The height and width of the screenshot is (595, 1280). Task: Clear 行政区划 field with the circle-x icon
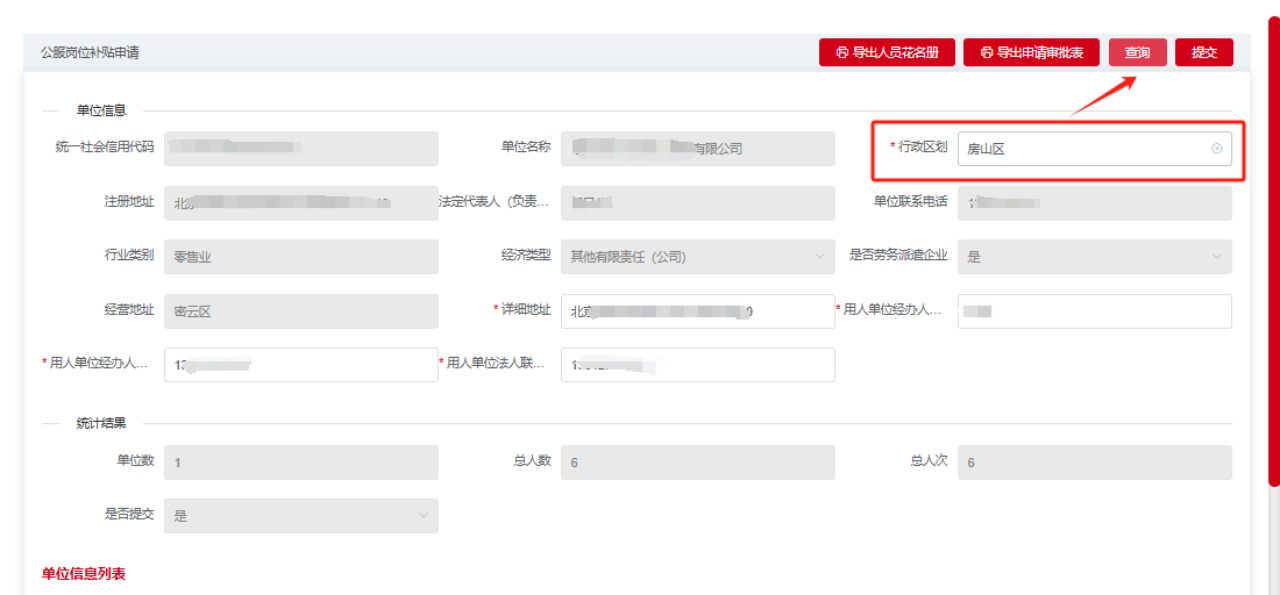(x=1217, y=149)
